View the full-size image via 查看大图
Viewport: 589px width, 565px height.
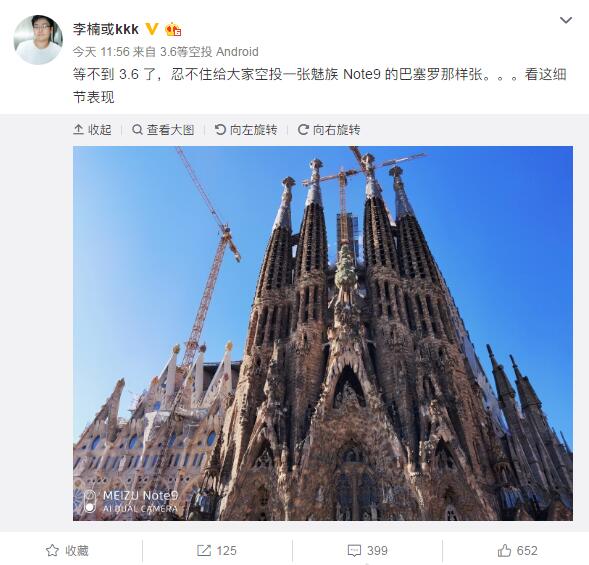click(x=163, y=130)
